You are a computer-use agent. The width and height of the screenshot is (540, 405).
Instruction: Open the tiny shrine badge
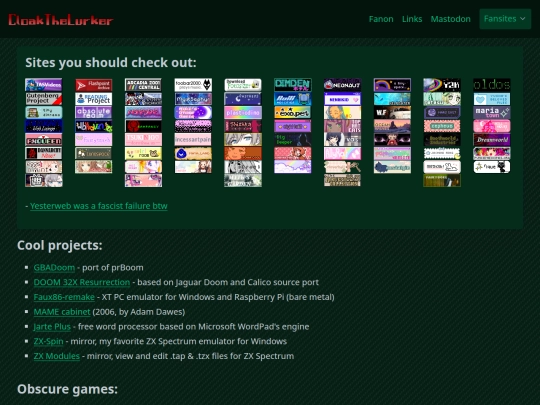click(44, 112)
